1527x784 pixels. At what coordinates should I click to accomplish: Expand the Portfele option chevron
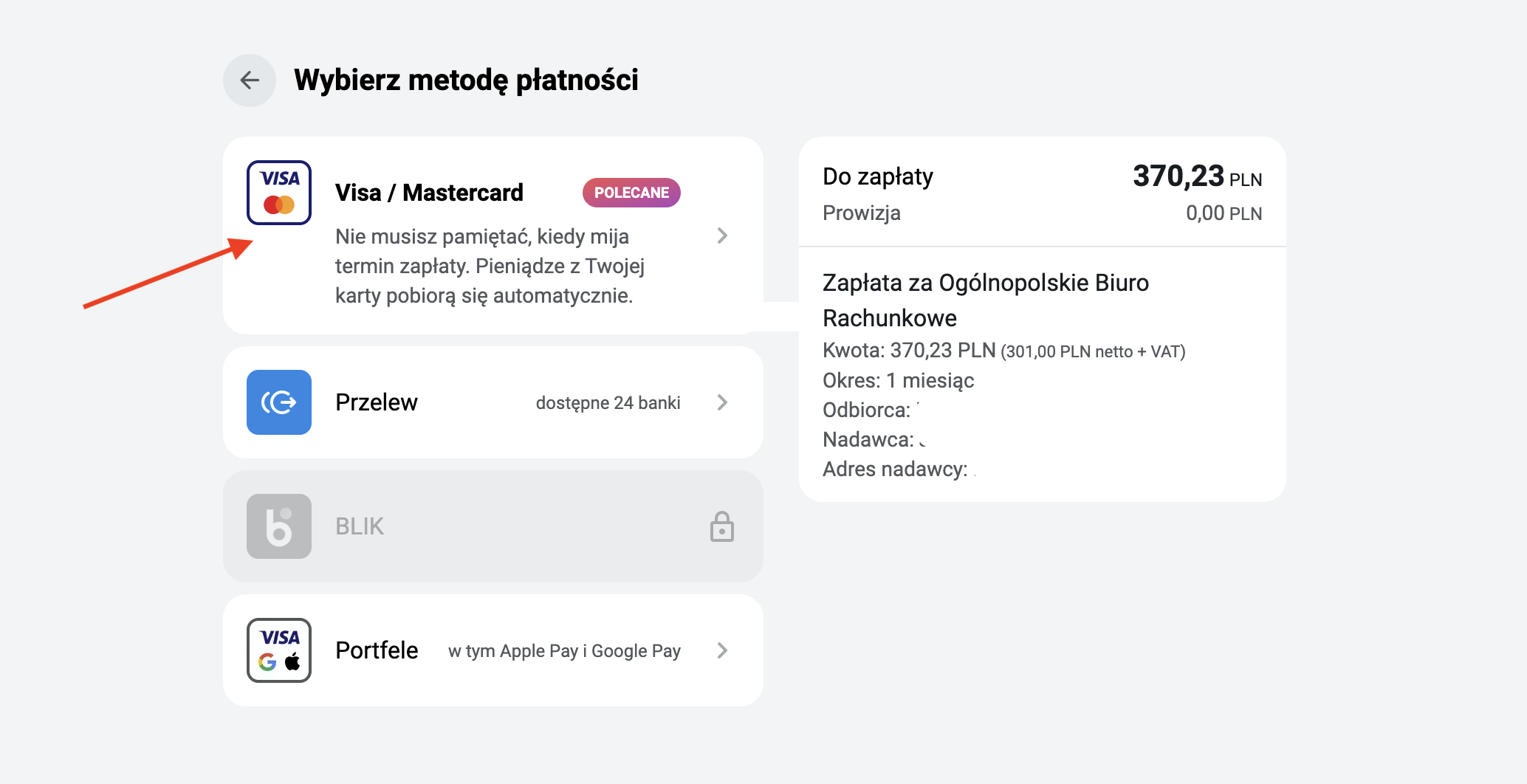coord(722,650)
